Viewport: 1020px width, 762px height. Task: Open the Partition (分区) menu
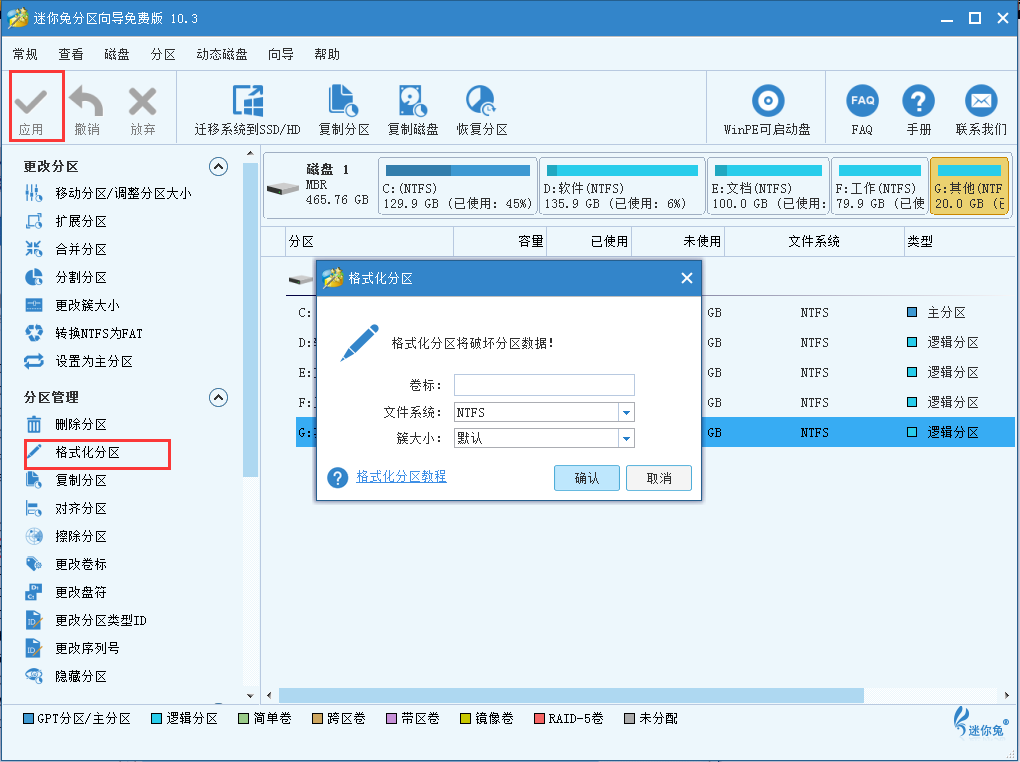pos(163,54)
